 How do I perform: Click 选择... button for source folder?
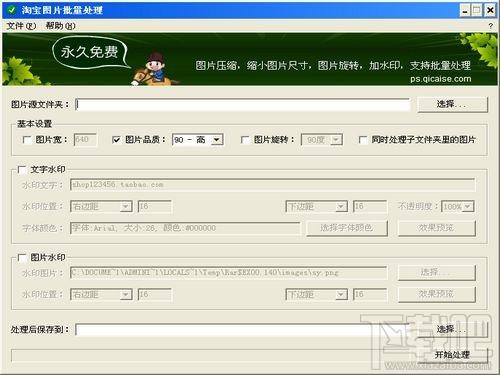(452, 104)
